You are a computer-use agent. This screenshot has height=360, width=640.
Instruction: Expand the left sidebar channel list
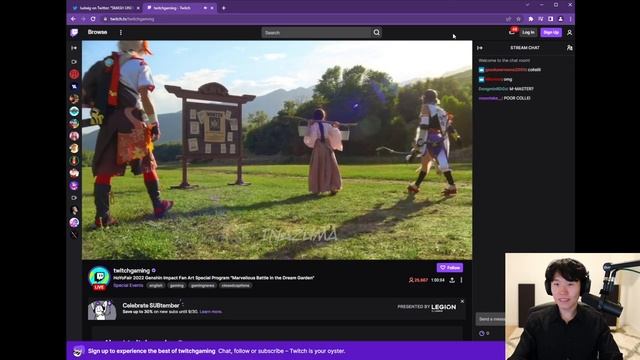pos(74,48)
